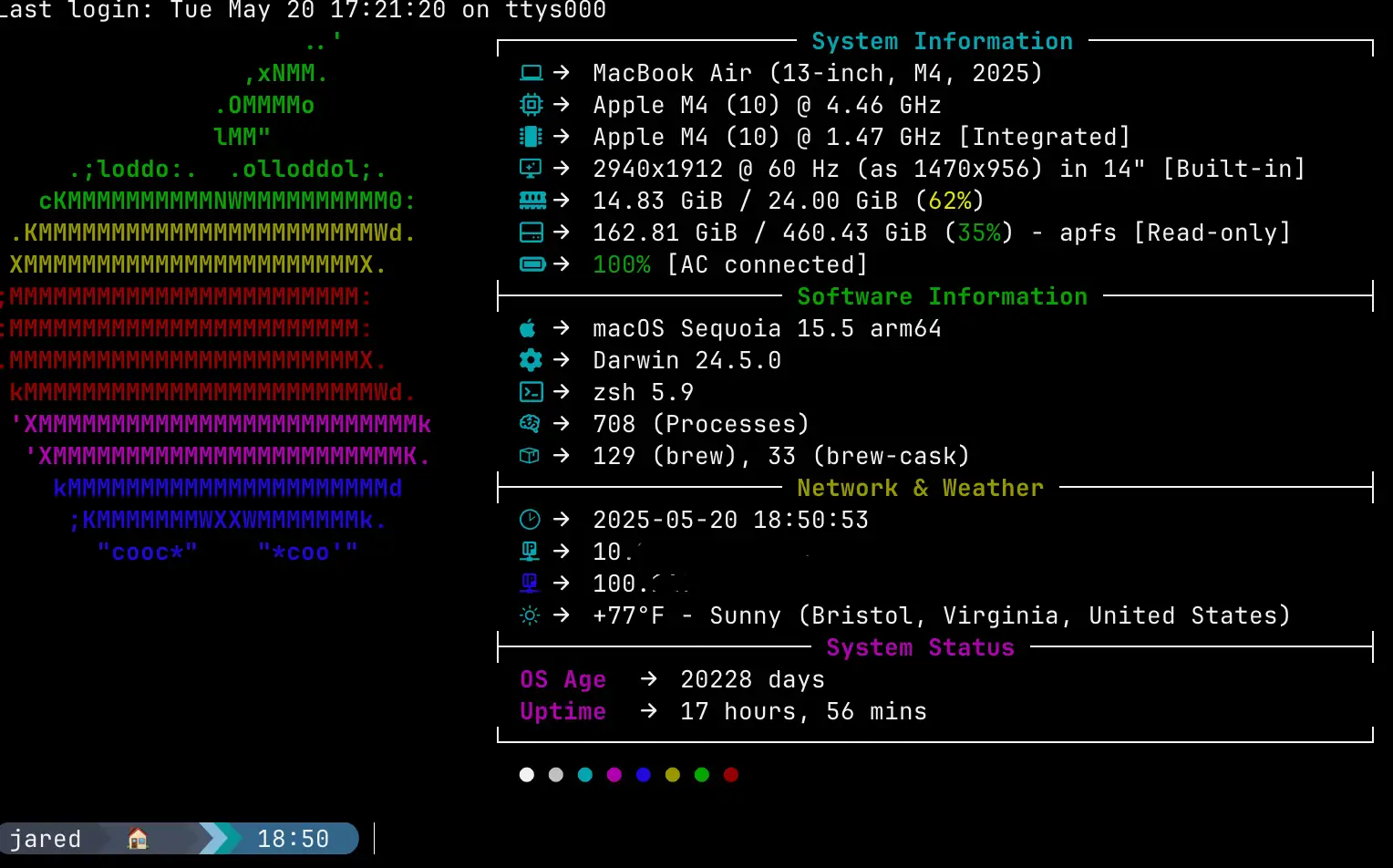Click the laptop icon beside MacBook Air

tap(531, 73)
